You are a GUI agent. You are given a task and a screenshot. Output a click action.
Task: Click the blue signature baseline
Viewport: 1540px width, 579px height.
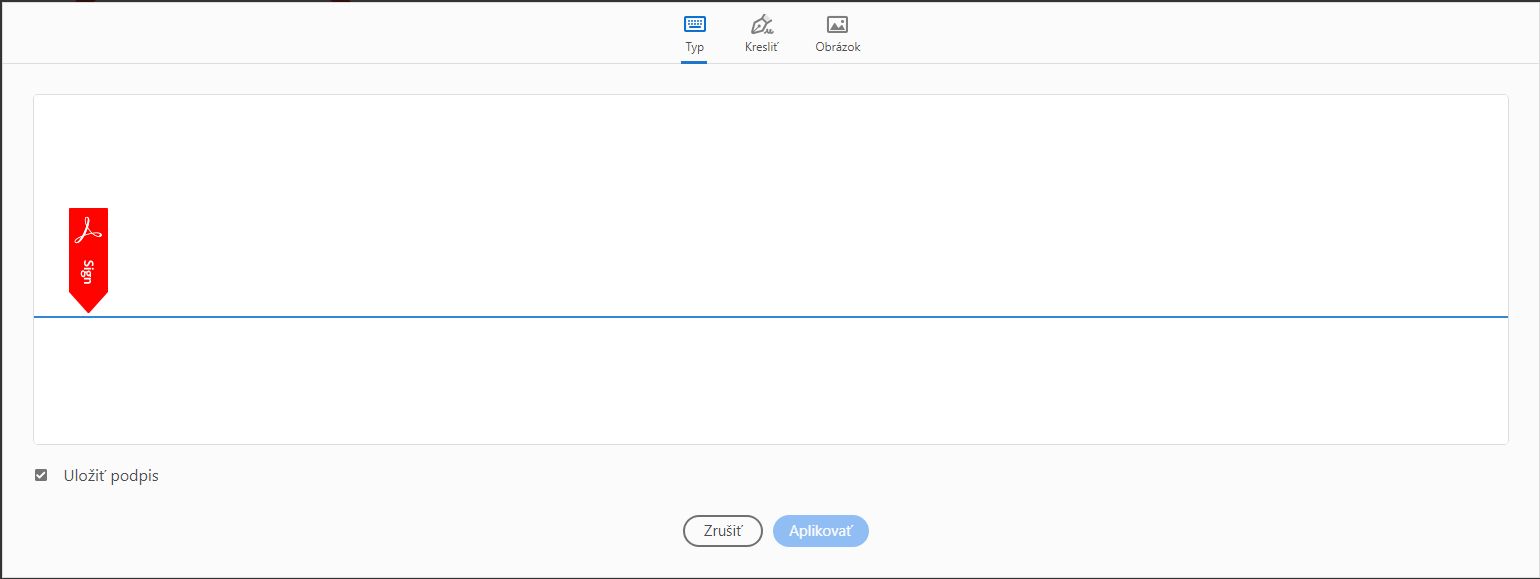click(770, 315)
